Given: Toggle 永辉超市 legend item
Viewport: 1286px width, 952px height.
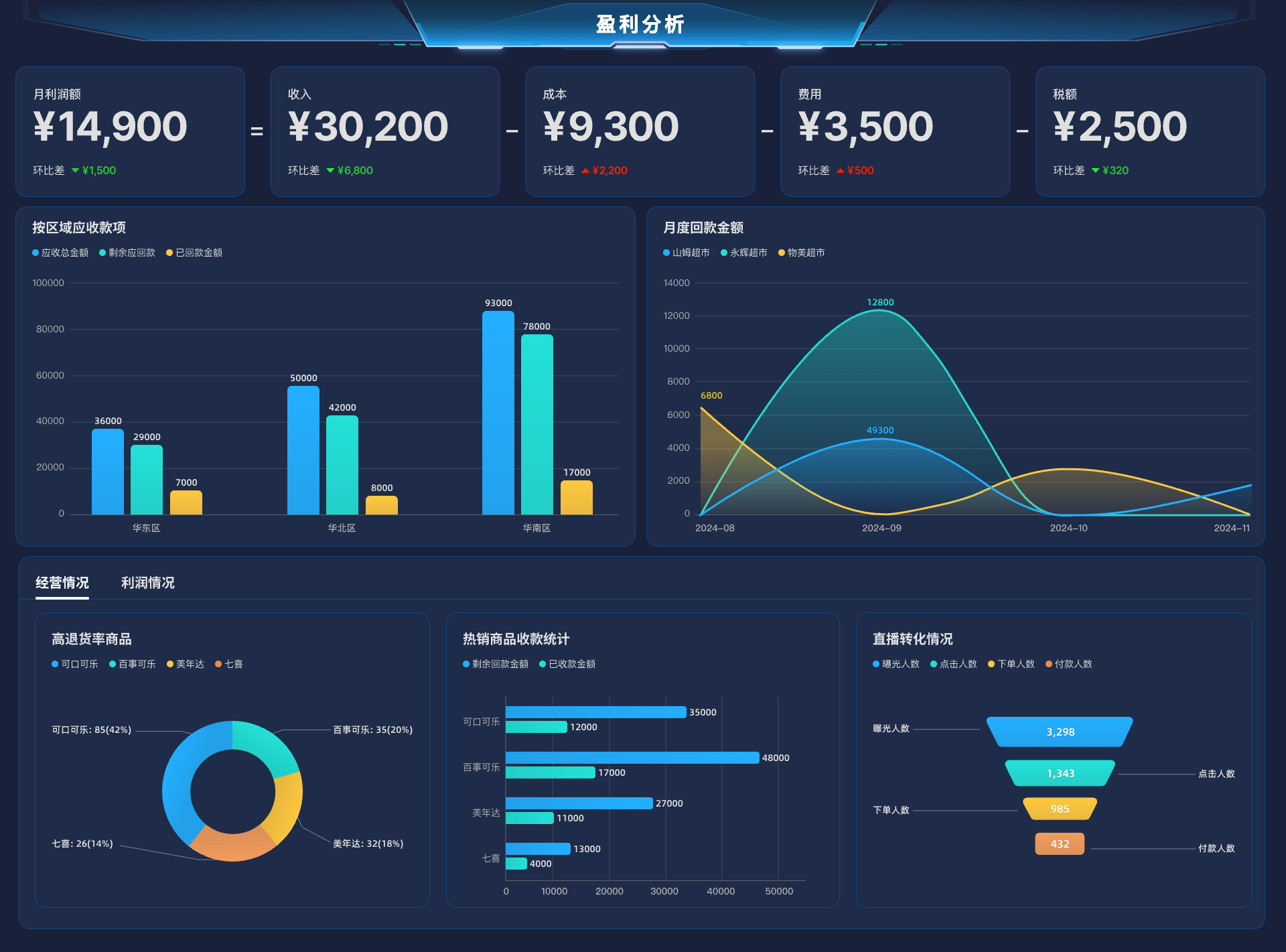Looking at the screenshot, I should 743,253.
